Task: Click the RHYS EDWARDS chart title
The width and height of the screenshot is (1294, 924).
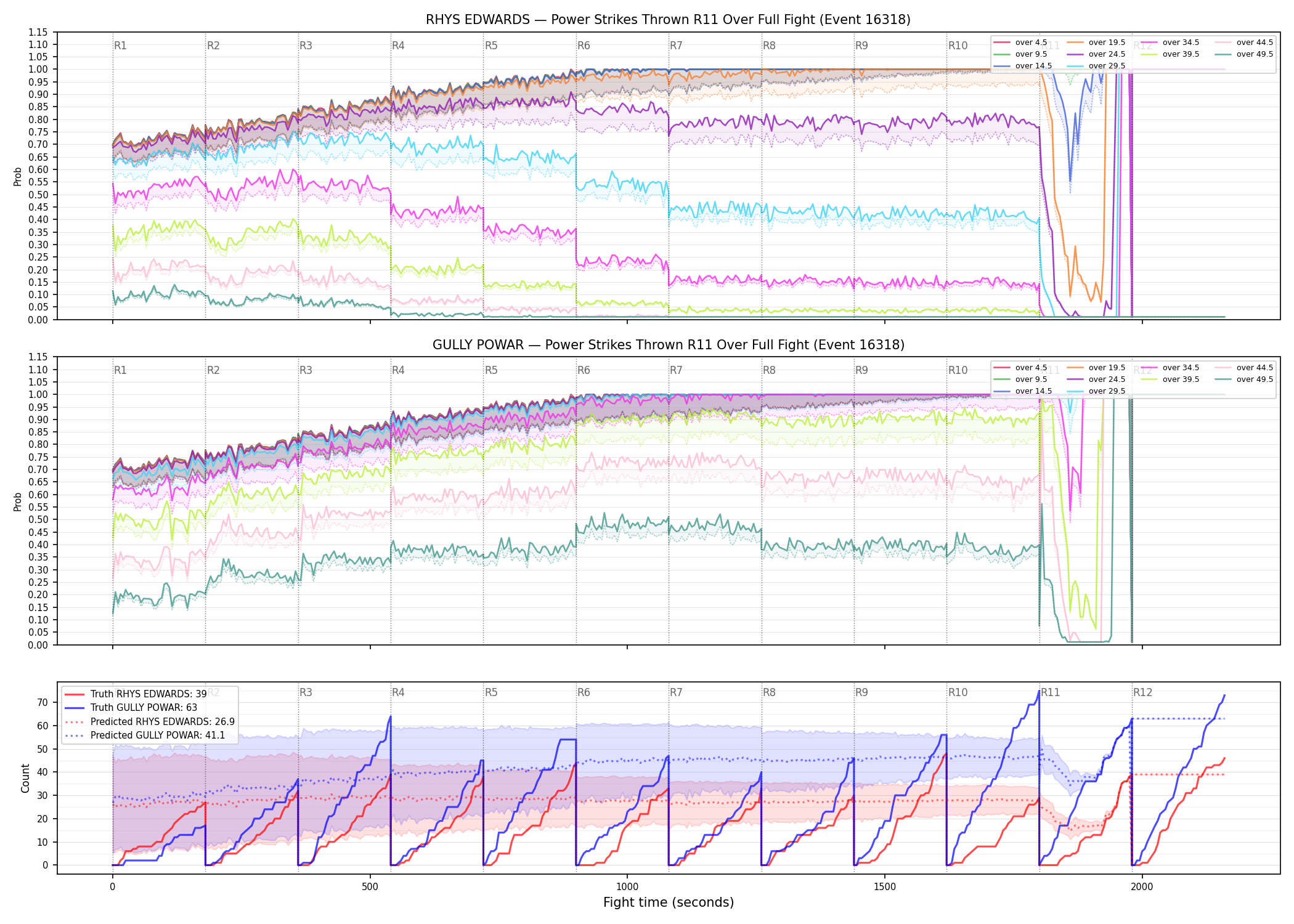Action: tap(668, 20)
